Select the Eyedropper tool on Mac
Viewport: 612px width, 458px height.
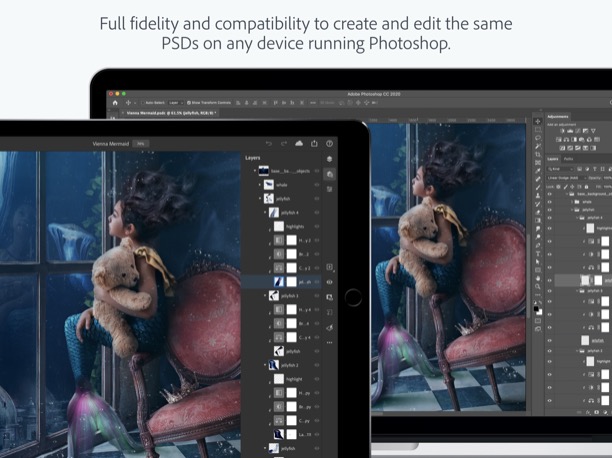(538, 171)
